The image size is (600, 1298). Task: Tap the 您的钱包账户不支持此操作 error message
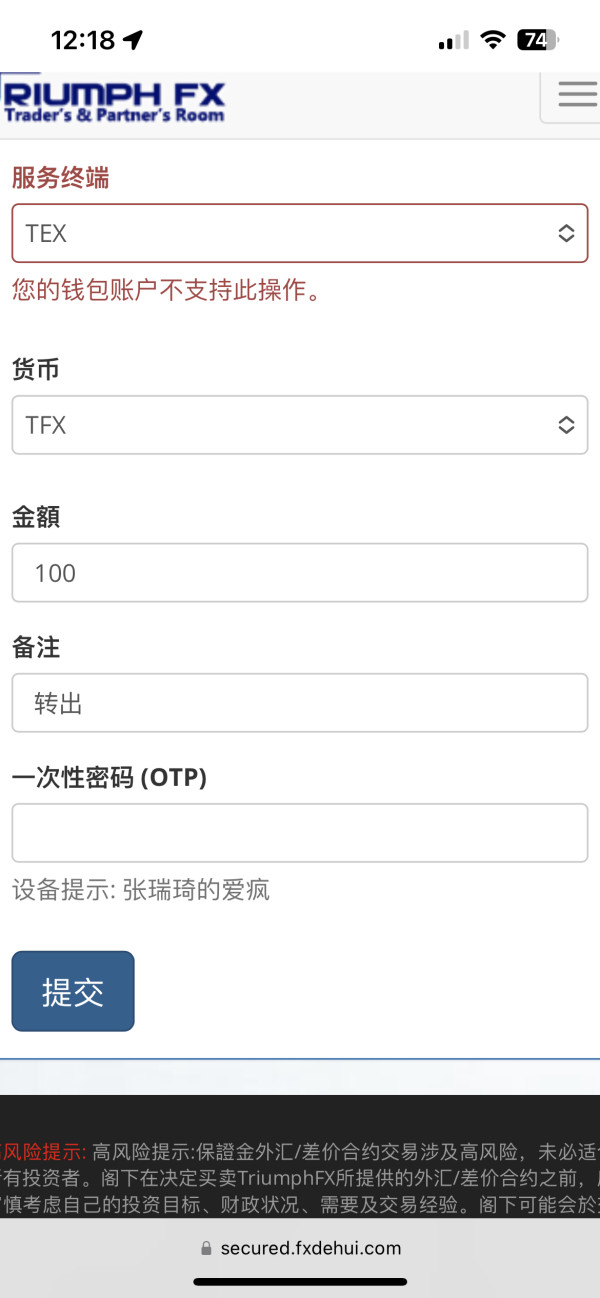click(166, 290)
